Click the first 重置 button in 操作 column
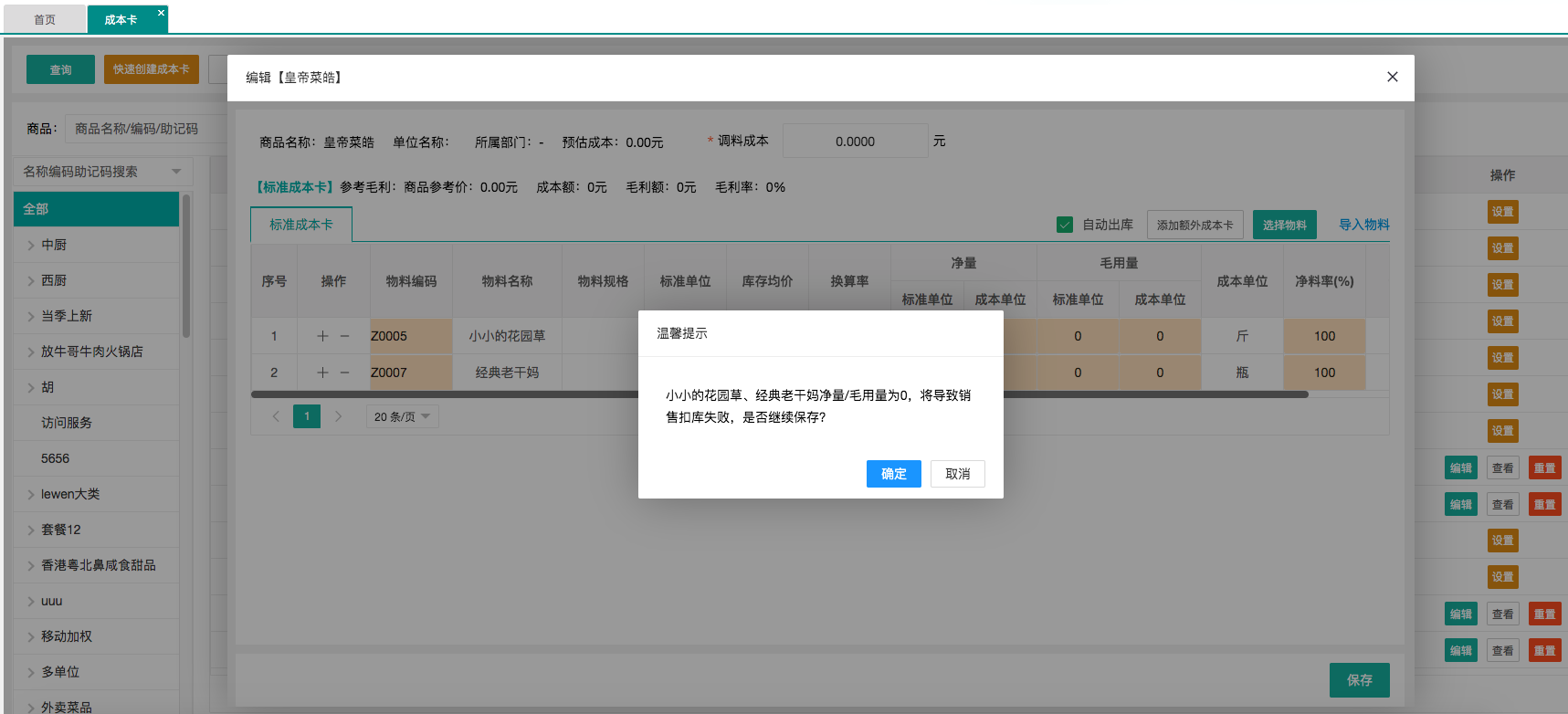The height and width of the screenshot is (714, 1568). click(x=1544, y=467)
